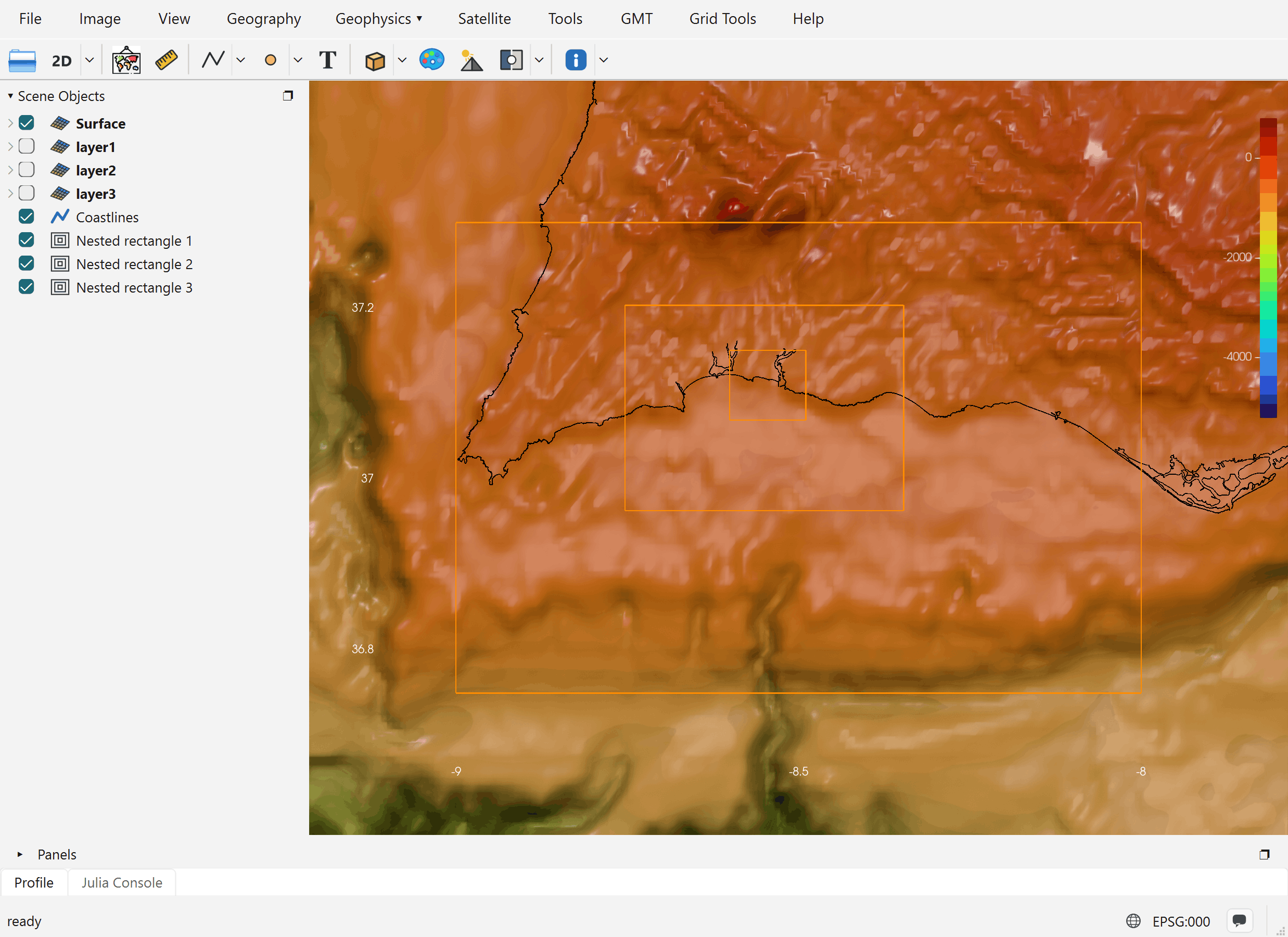Enable the layer2 checkbox
Screen dimensions: 1288x937
coord(26,169)
